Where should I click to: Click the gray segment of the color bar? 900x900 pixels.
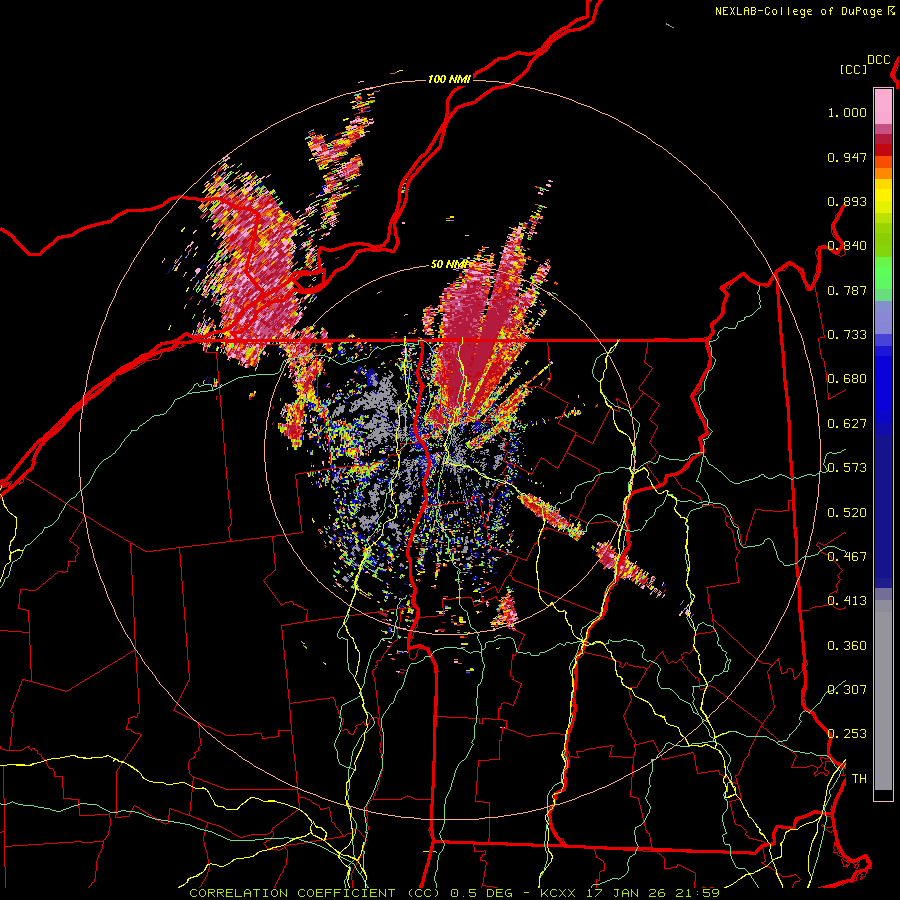pyautogui.click(x=883, y=695)
